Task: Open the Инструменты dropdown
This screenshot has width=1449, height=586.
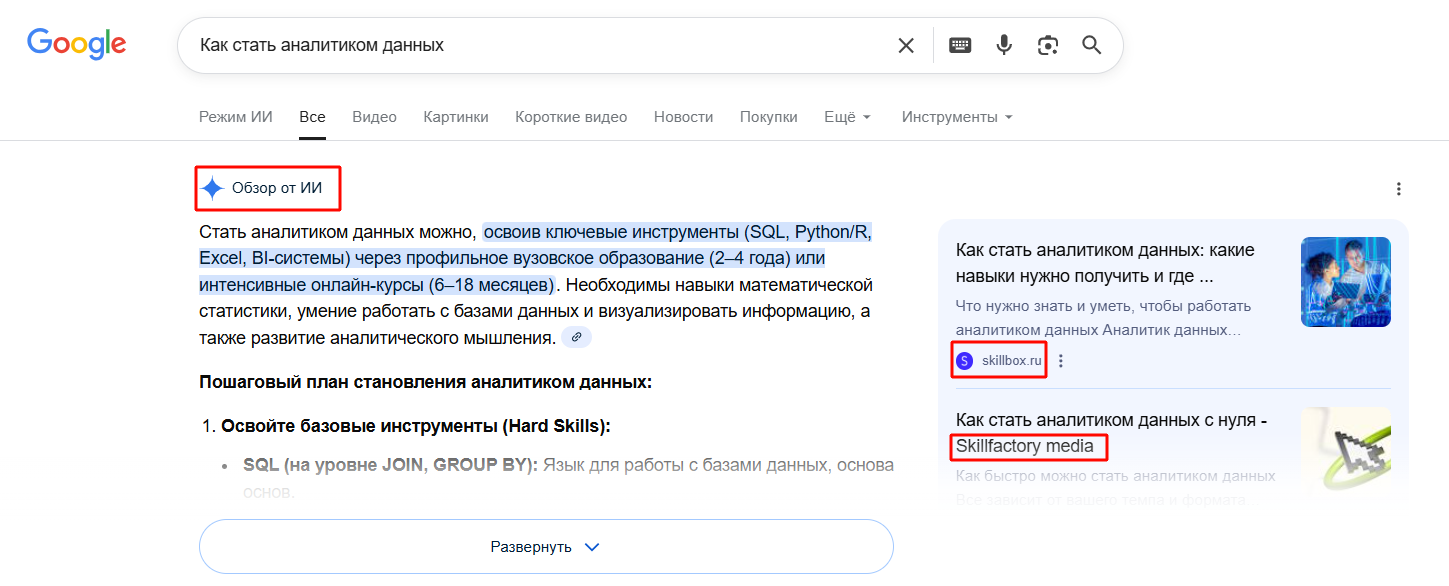Action: 957,117
